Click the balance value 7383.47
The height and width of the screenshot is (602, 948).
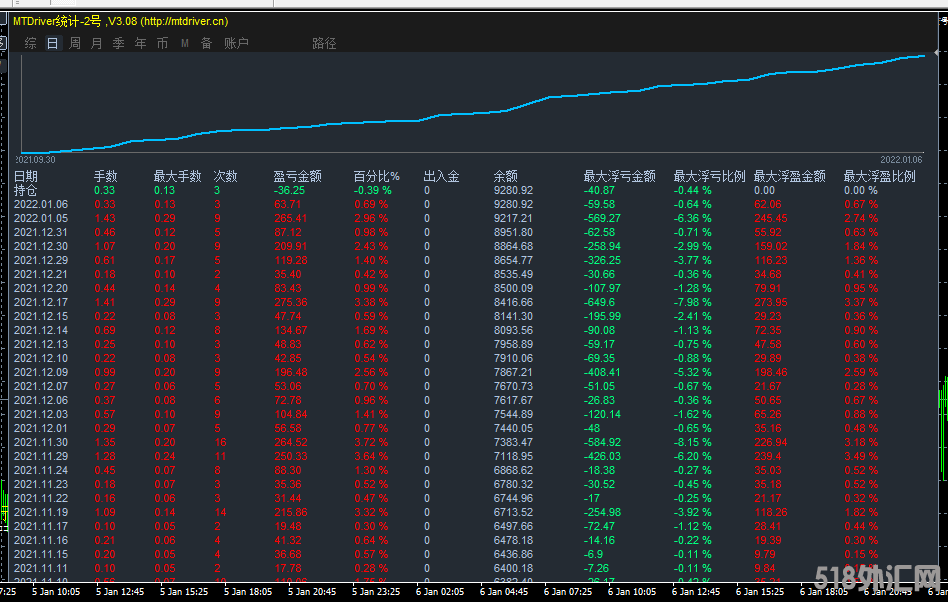tap(513, 442)
